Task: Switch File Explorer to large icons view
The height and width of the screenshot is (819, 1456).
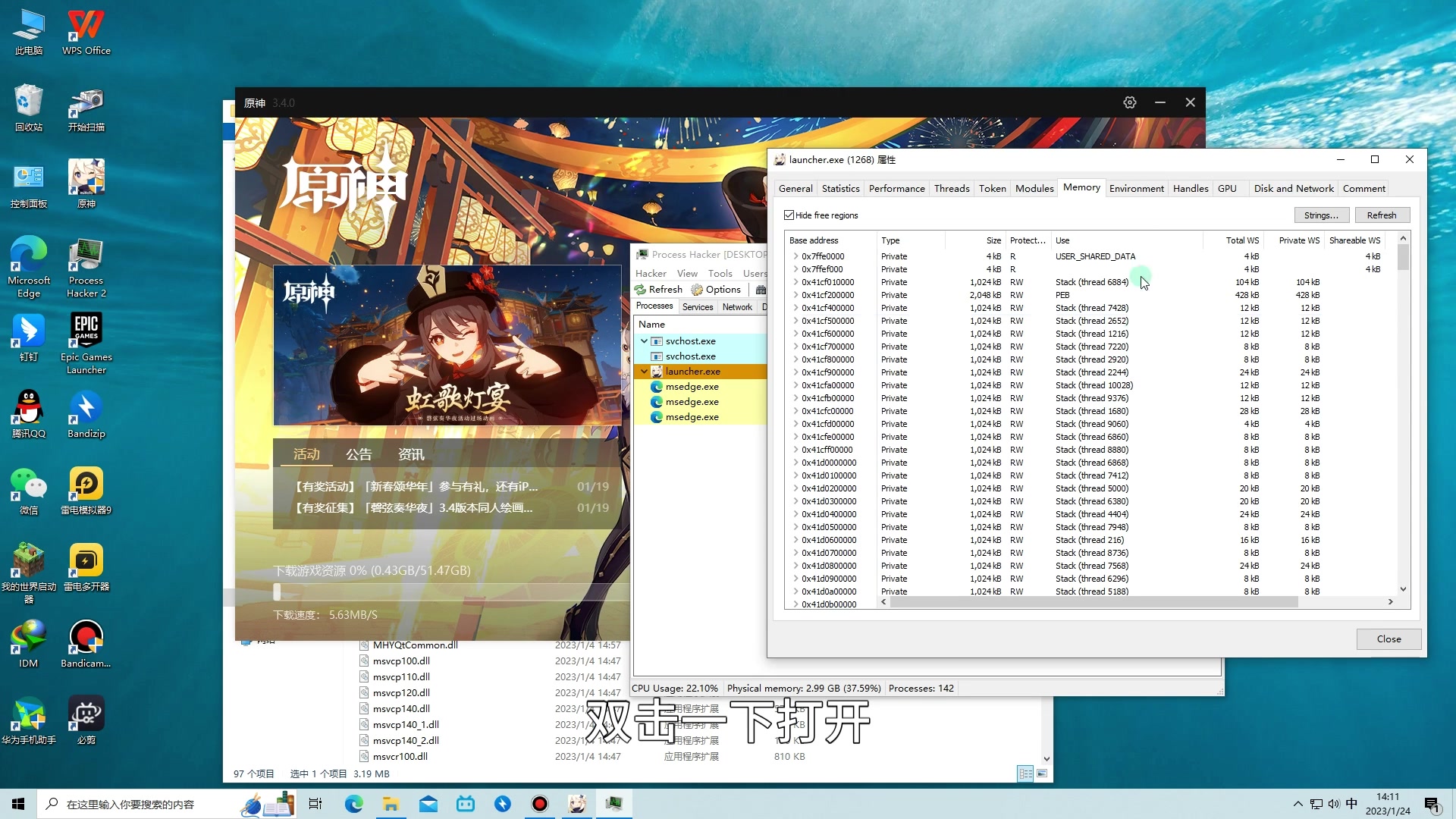Action: tap(1042, 773)
